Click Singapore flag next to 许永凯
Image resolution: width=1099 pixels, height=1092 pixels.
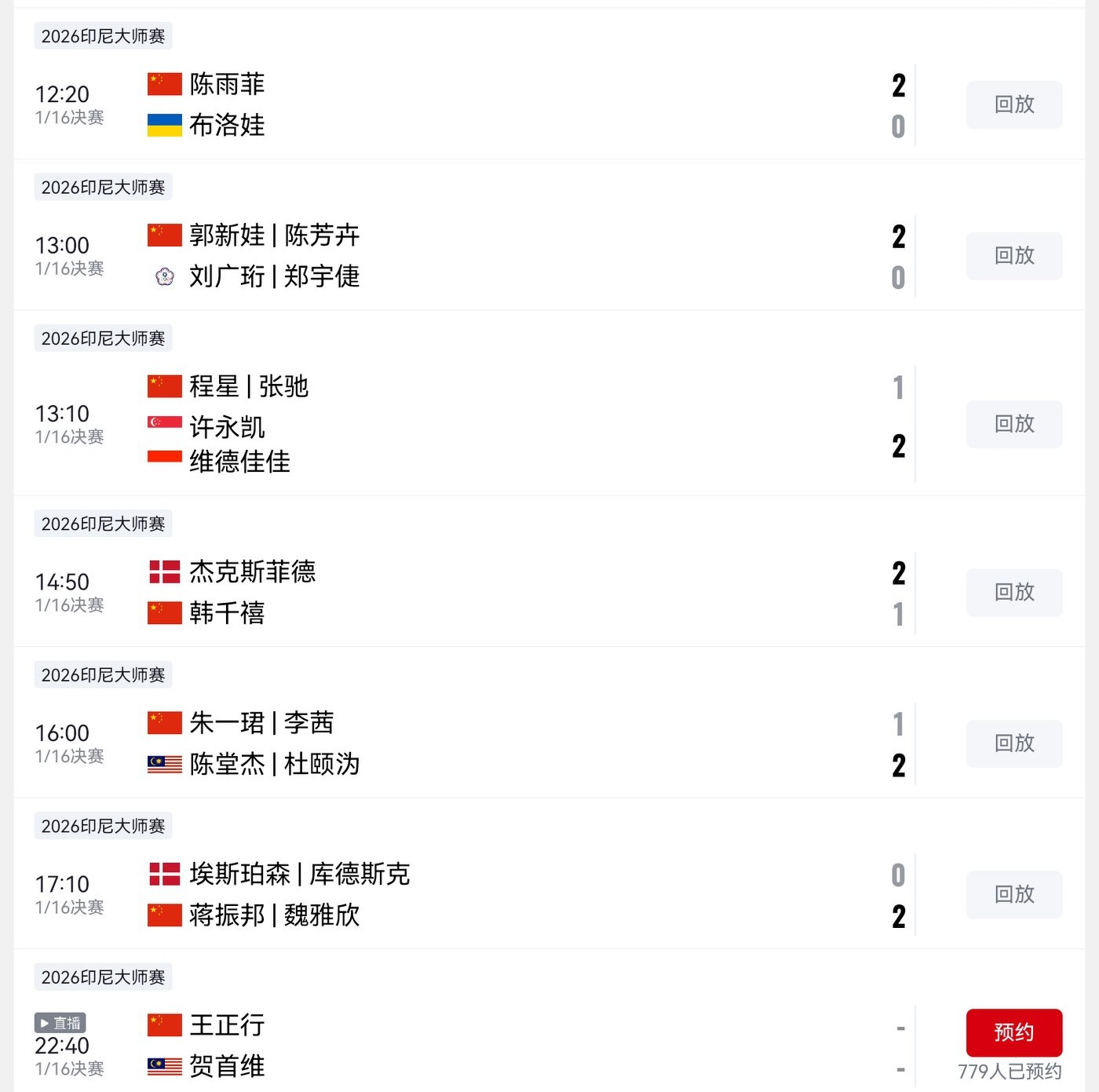[x=164, y=422]
